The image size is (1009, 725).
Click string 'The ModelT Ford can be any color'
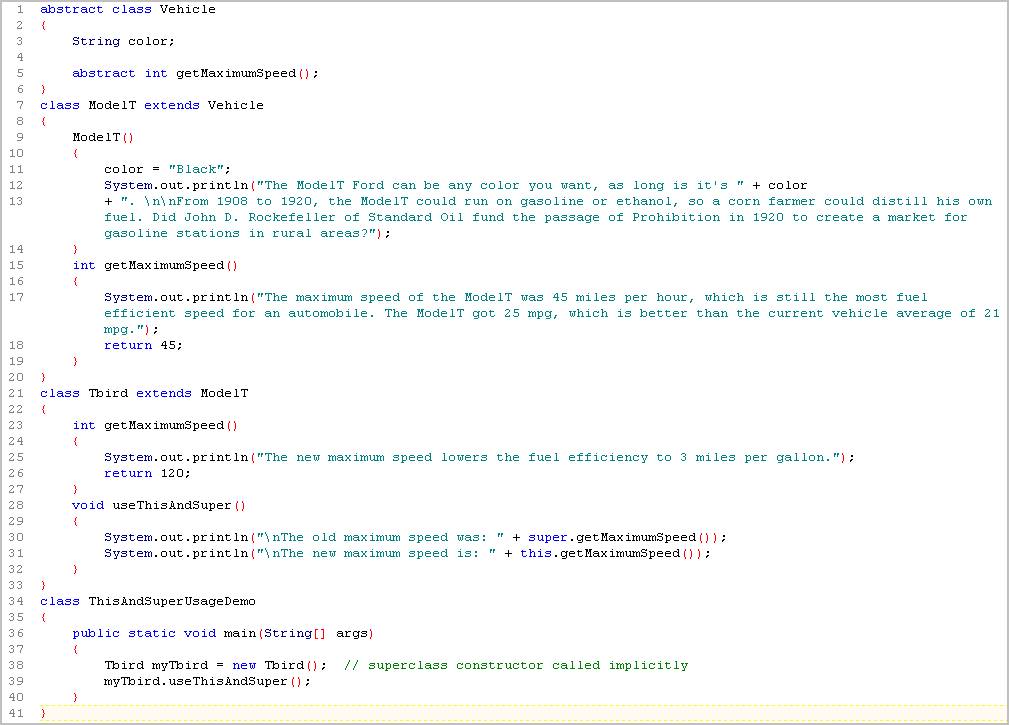(388, 186)
